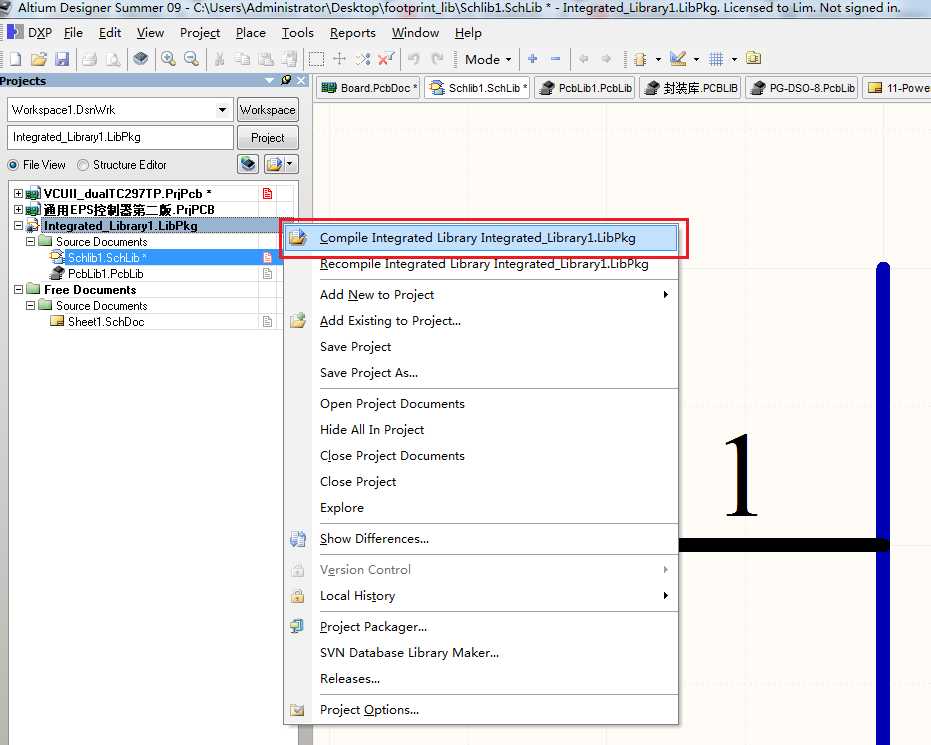
Task: Click the Open file folder icon
Action: click(39, 59)
